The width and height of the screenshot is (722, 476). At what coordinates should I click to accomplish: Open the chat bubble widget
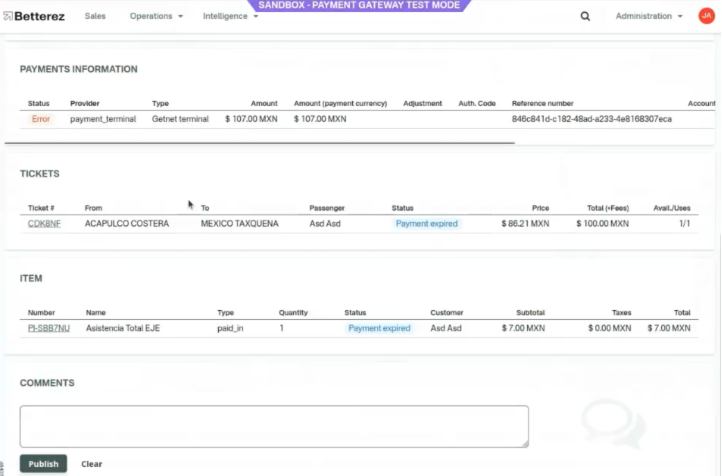[x=608, y=422]
